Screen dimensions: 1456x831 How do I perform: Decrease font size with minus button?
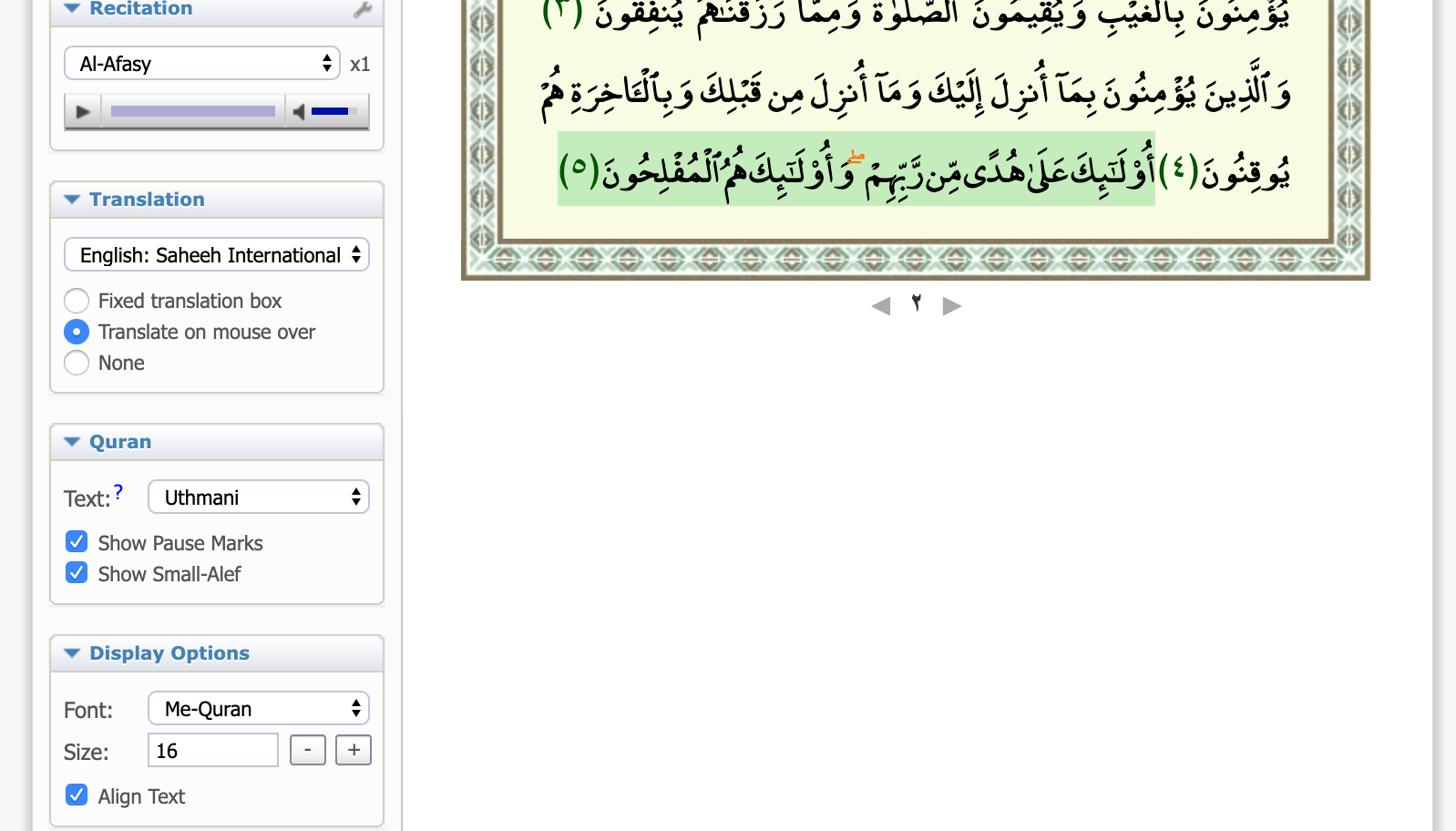308,751
